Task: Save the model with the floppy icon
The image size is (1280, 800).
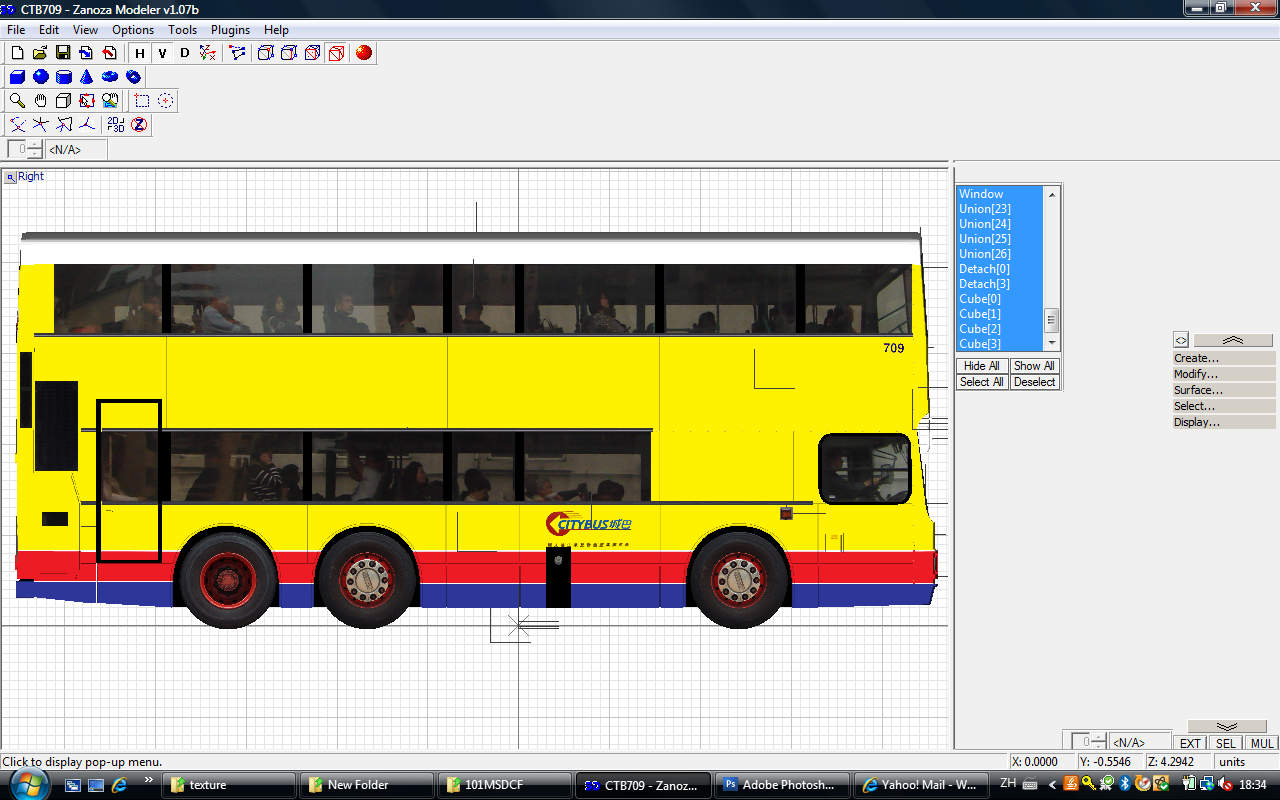Action: pyautogui.click(x=63, y=53)
